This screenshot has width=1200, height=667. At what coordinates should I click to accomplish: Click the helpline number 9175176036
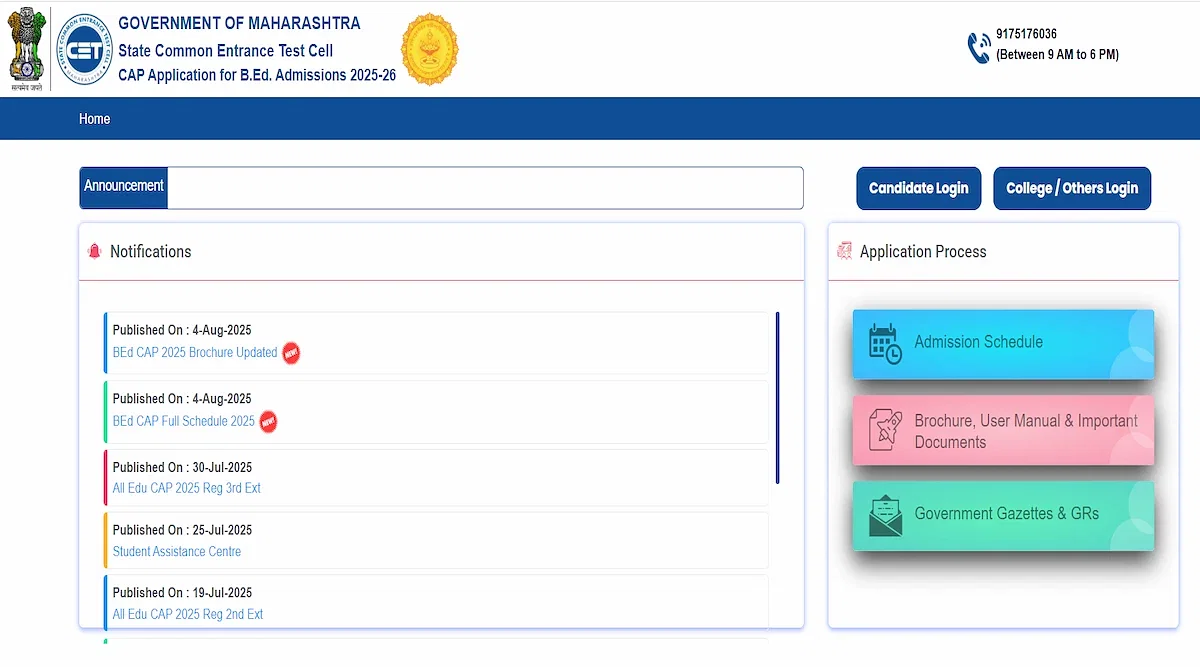(1027, 34)
